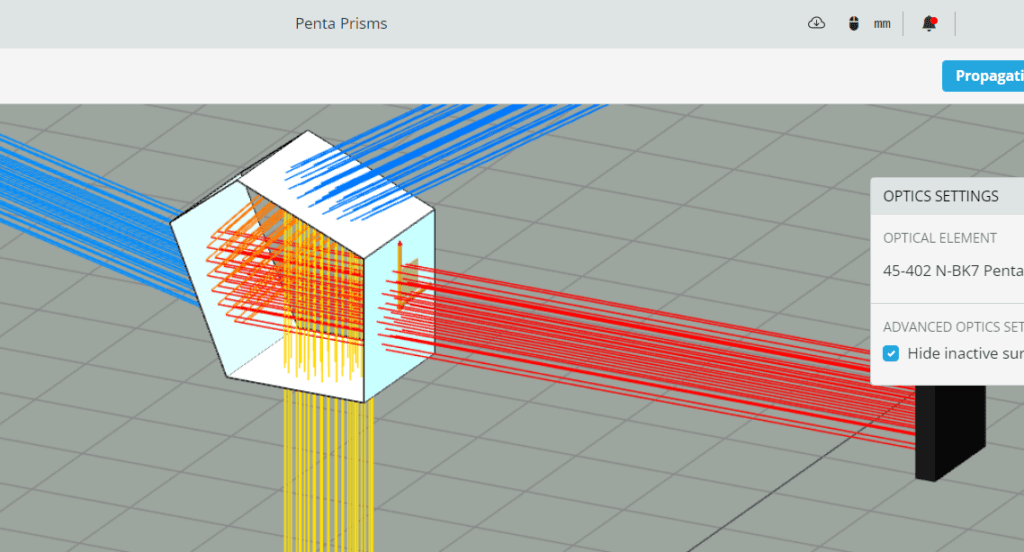The width and height of the screenshot is (1024, 552).
Task: Select the black detector block
Action: [x=950, y=432]
